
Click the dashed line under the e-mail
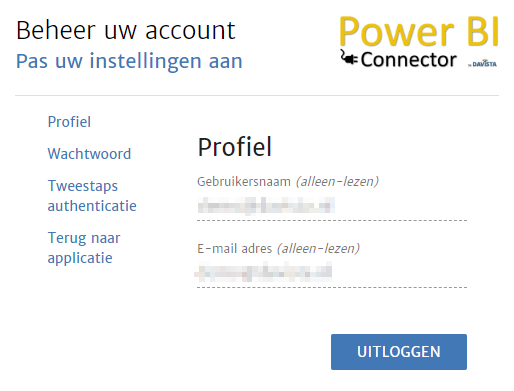[332, 287]
